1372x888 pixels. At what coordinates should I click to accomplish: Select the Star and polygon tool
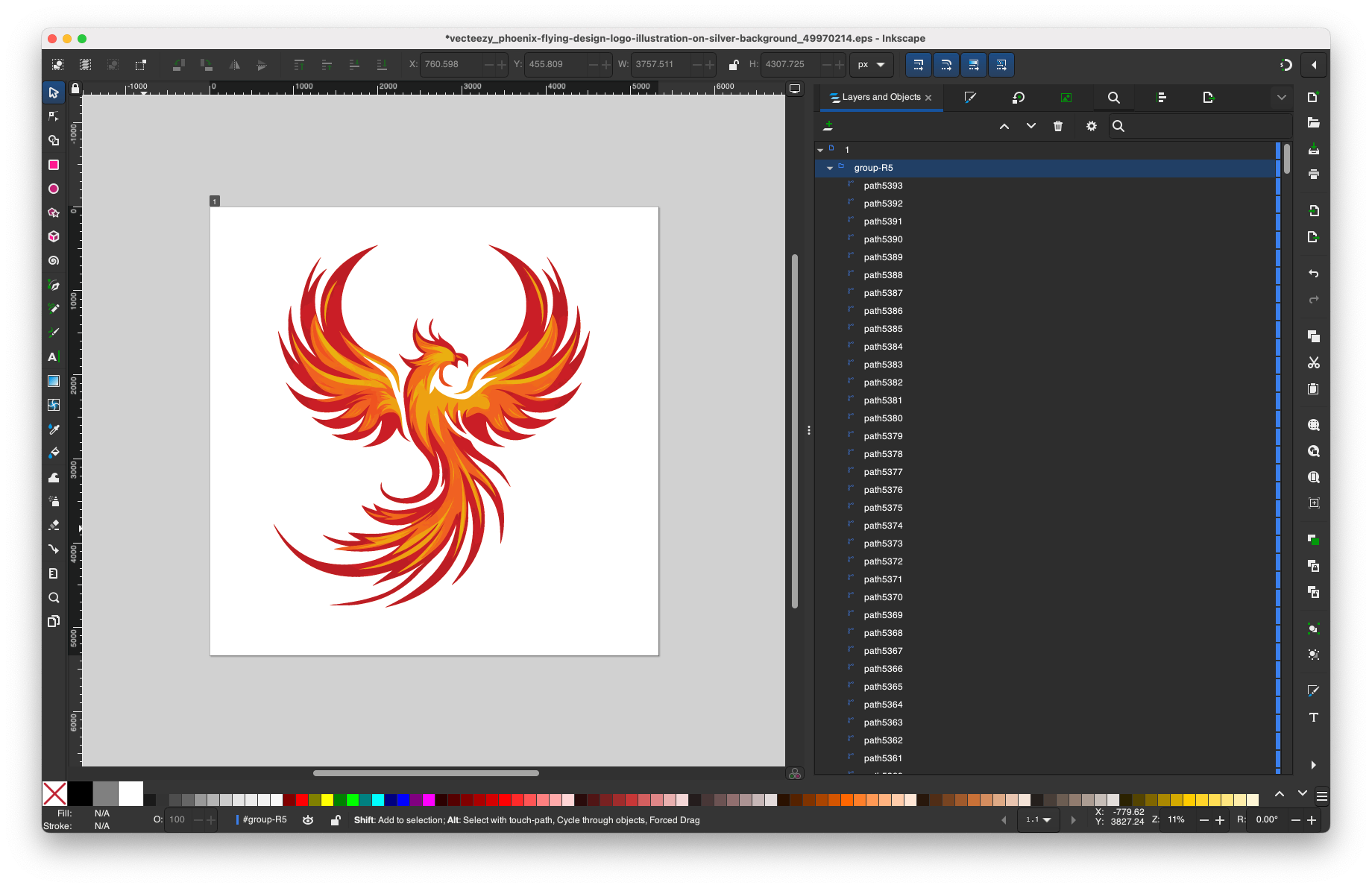click(54, 212)
